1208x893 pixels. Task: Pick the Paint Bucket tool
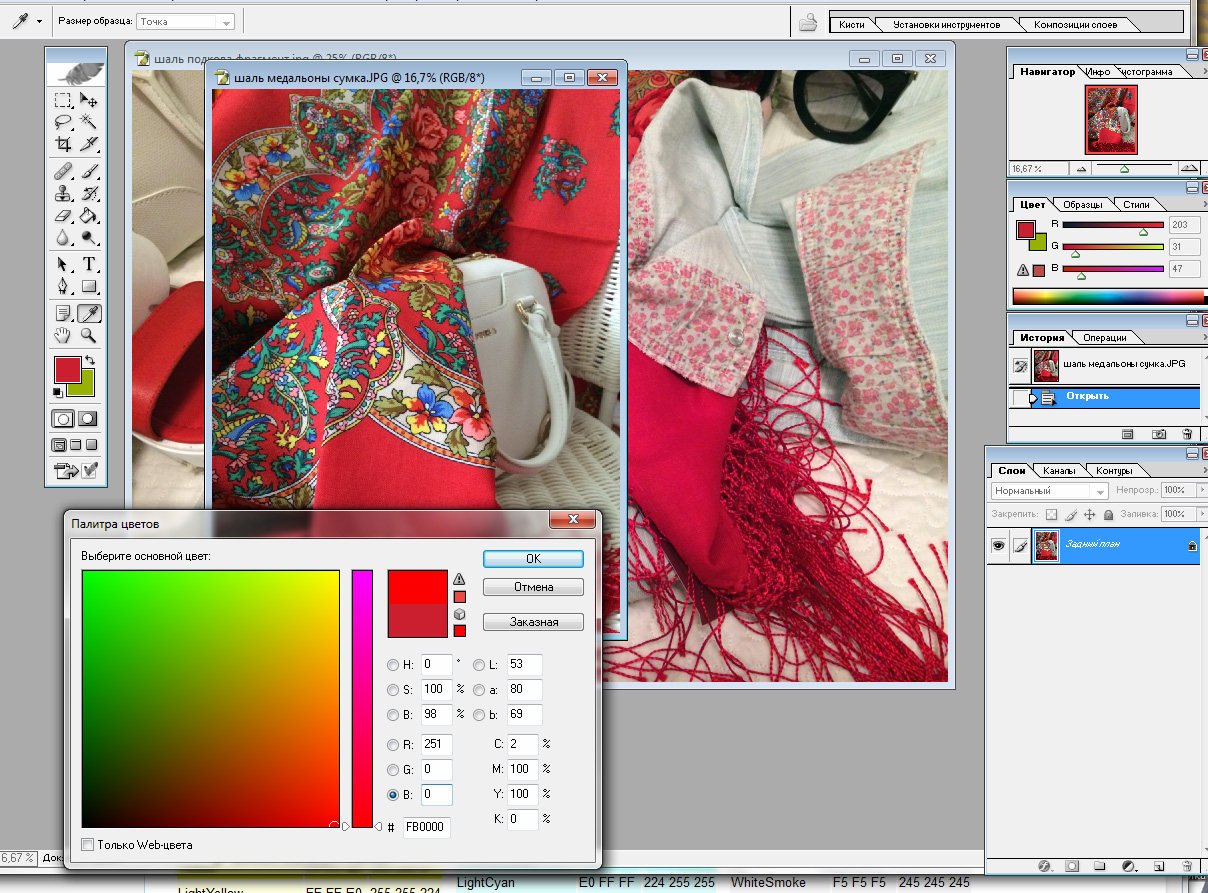[89, 215]
